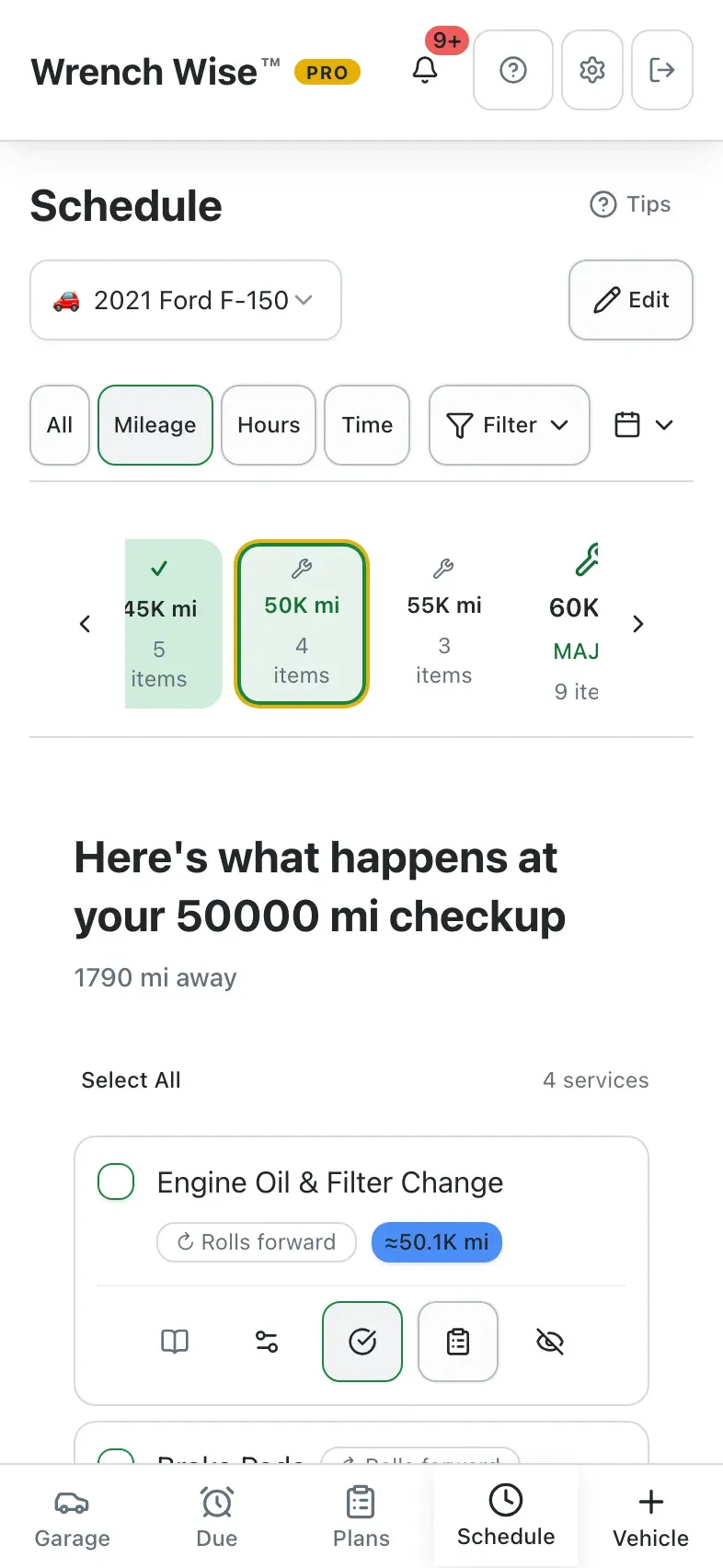This screenshot has height=1568, width=723.
Task: Expand the 2021 Ford F-150 vehicle dropdown
Action: point(186,300)
